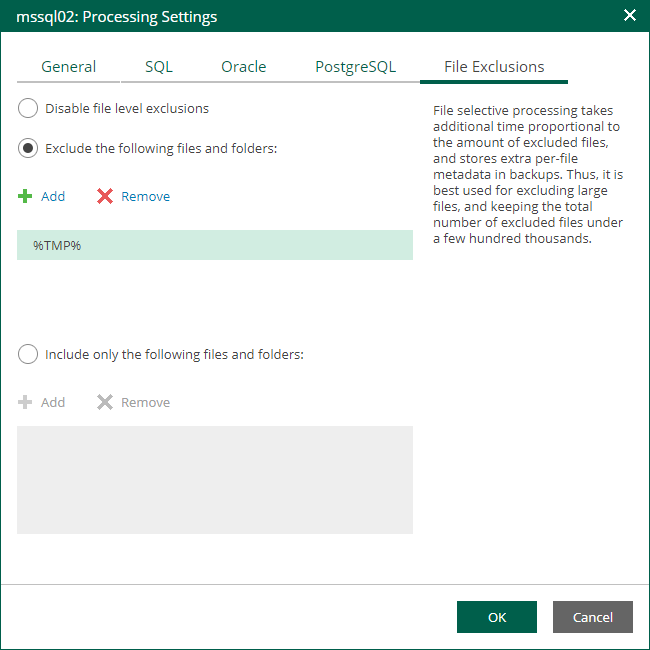This screenshot has height=650, width=650.
Task: Switch to the General tab
Action: click(68, 67)
